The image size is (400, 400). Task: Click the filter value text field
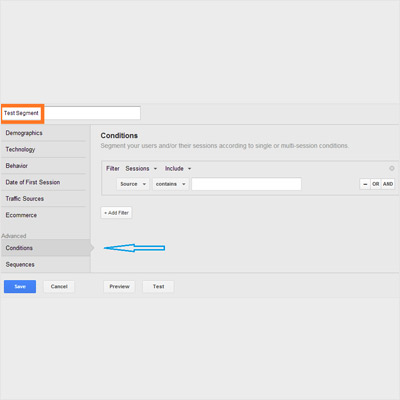[246, 184]
